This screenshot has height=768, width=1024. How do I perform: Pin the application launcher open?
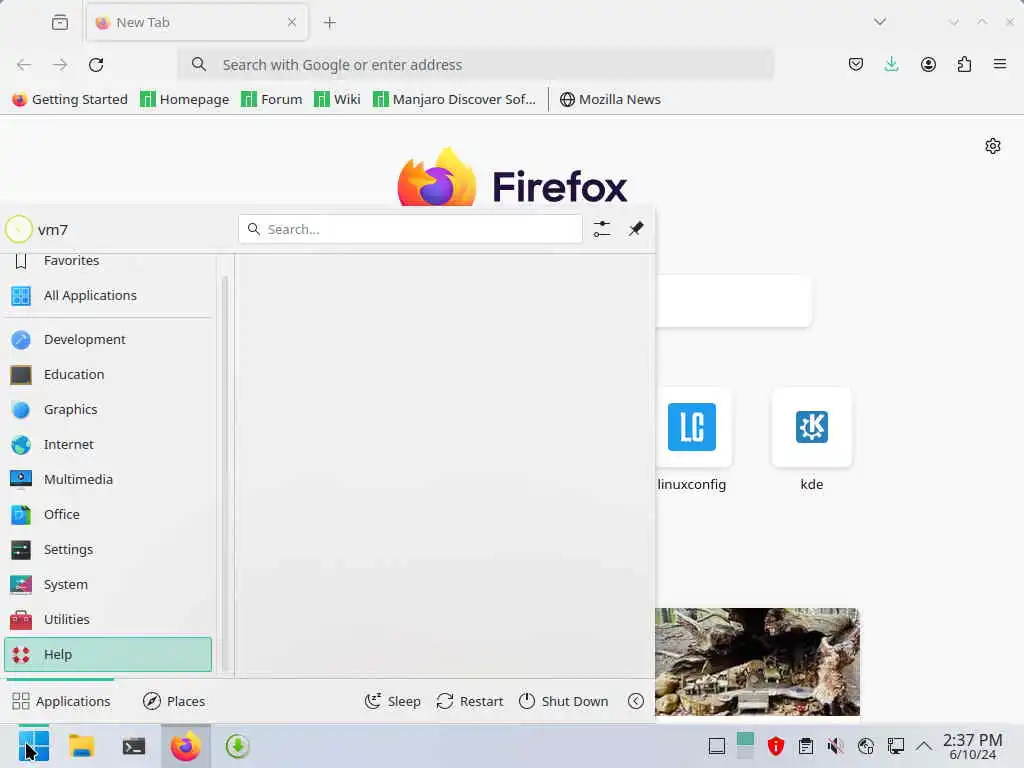click(635, 229)
